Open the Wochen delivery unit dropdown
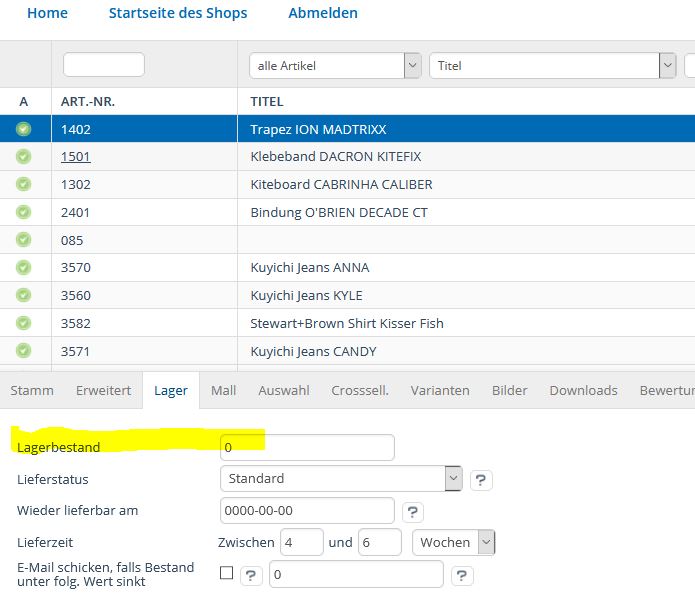Viewport: 695px width, 599px height. coord(453,542)
